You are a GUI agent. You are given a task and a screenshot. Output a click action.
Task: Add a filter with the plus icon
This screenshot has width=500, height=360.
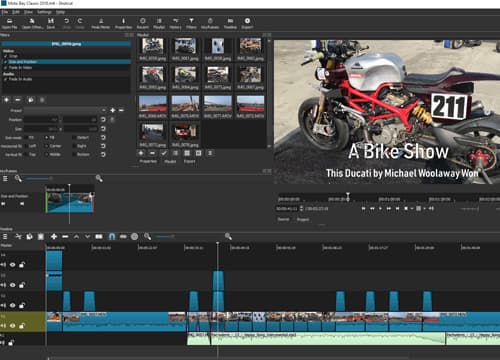[6, 100]
